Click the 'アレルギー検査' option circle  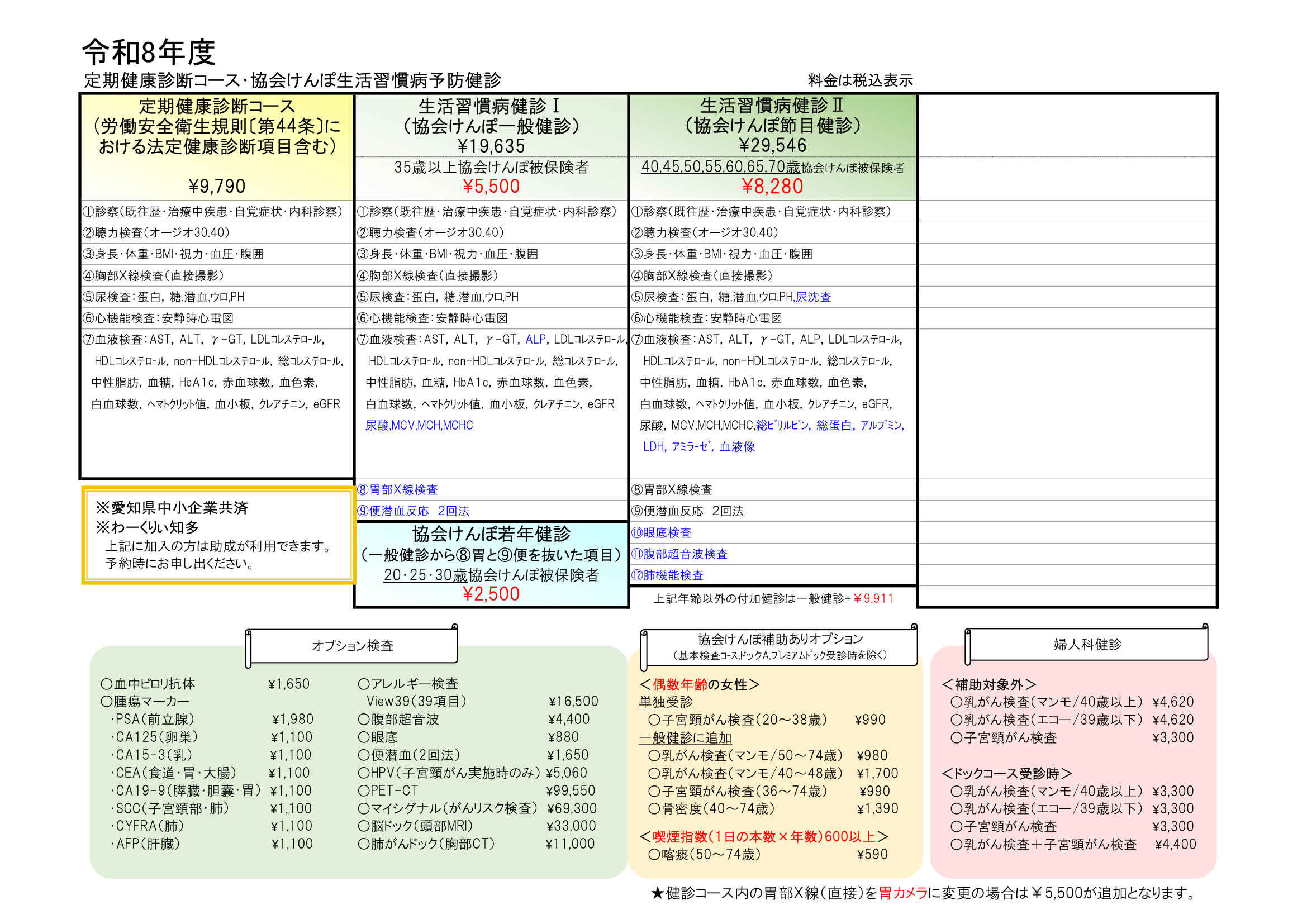click(364, 684)
